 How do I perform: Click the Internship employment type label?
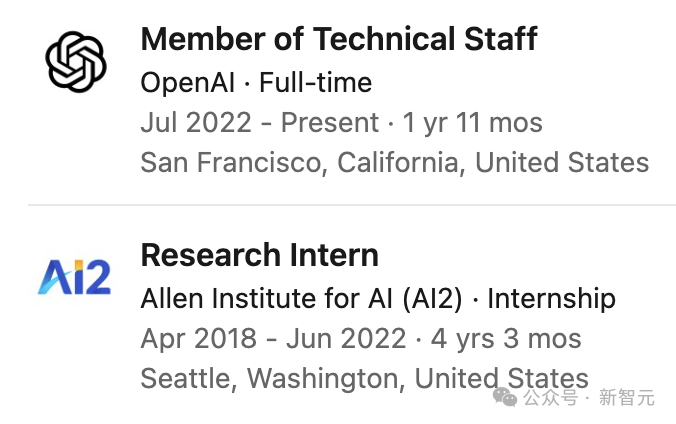[x=551, y=298]
